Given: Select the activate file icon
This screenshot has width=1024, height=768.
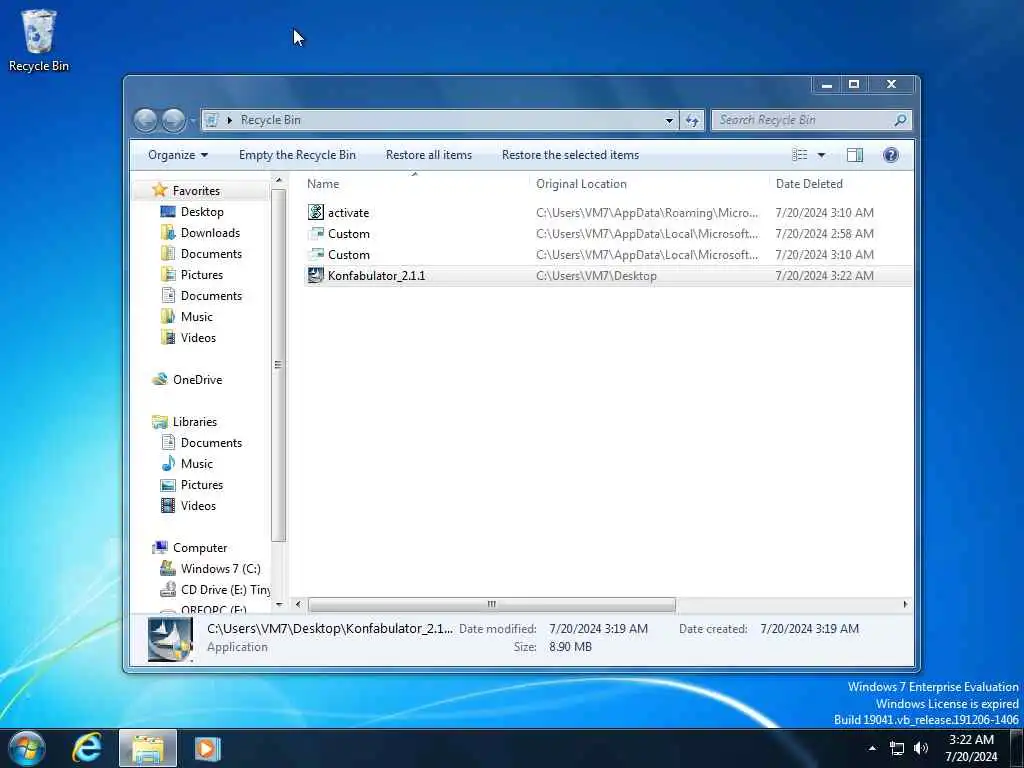Looking at the screenshot, I should (x=315, y=212).
